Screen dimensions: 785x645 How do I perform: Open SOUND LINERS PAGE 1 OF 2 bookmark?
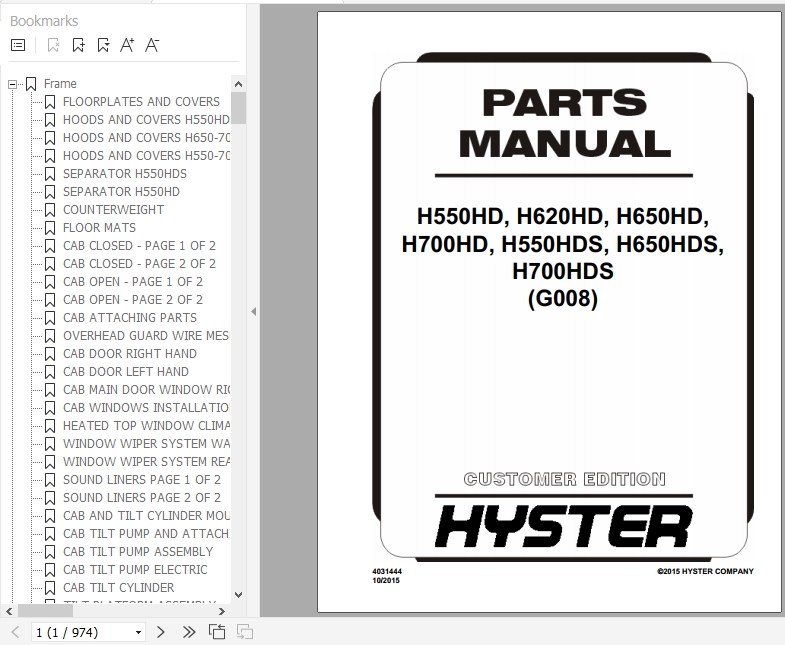(142, 480)
